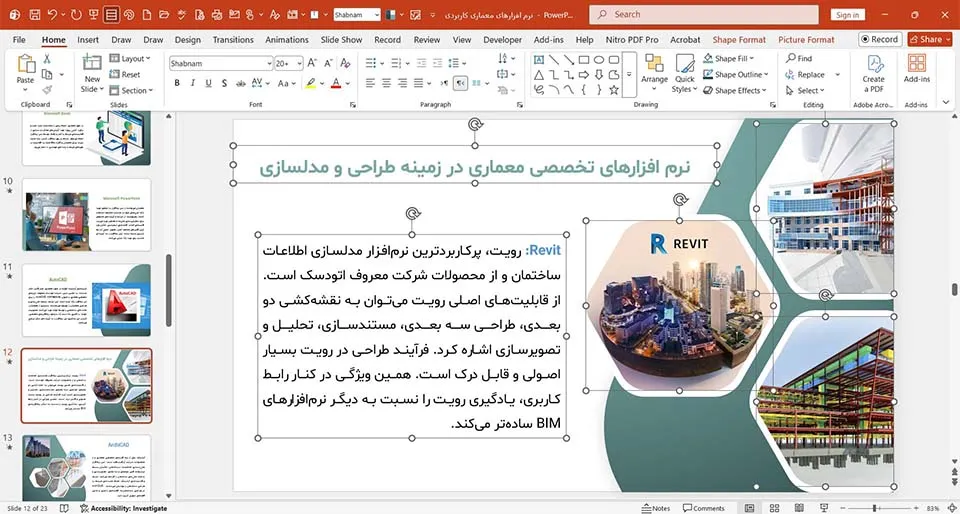Click the Share button
Screen dimensions: 960x514
coord(929,39)
